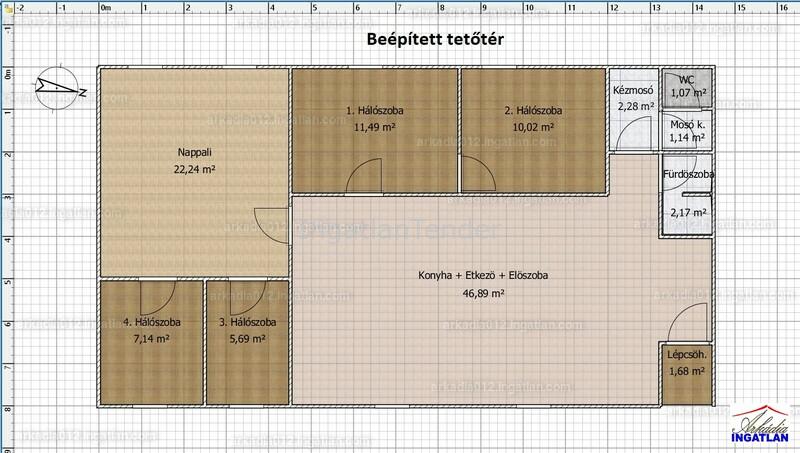This screenshot has width=800, height=453.
Task: Select the Mosó k. room label
Action: point(688,123)
